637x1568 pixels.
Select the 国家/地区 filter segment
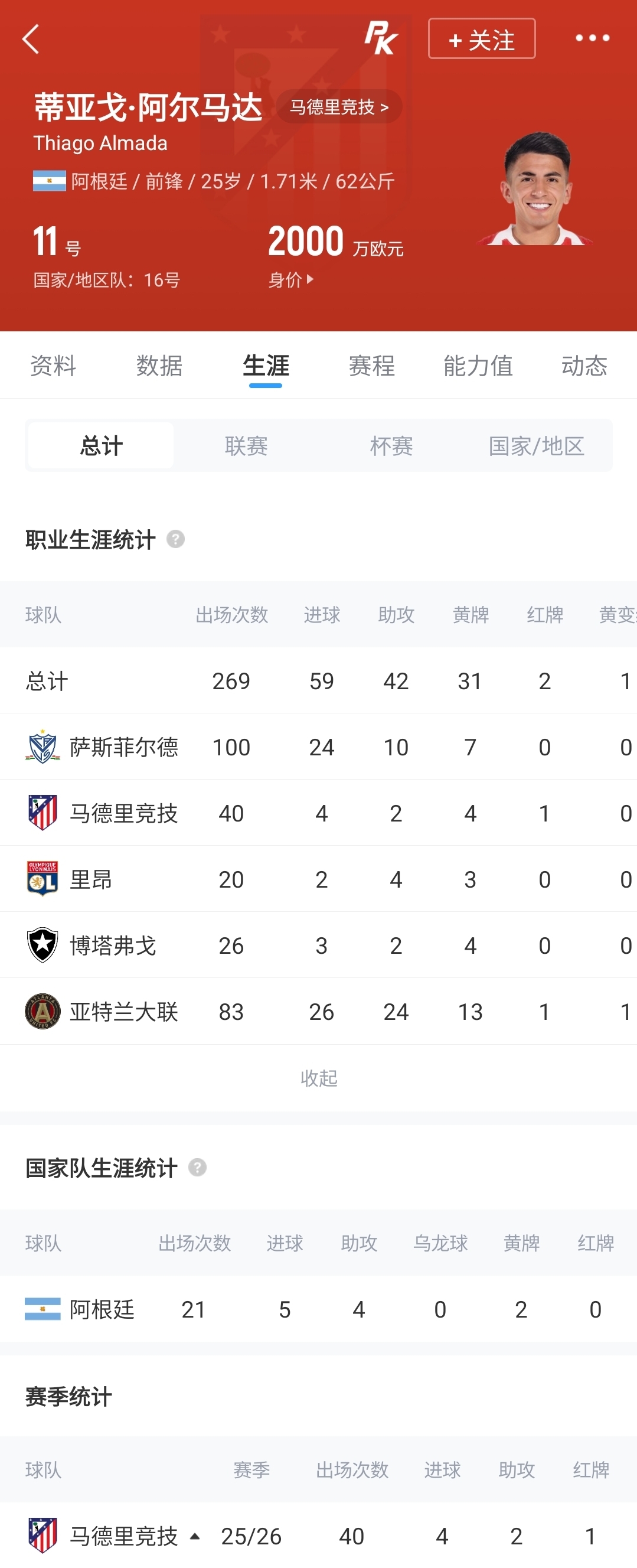536,445
